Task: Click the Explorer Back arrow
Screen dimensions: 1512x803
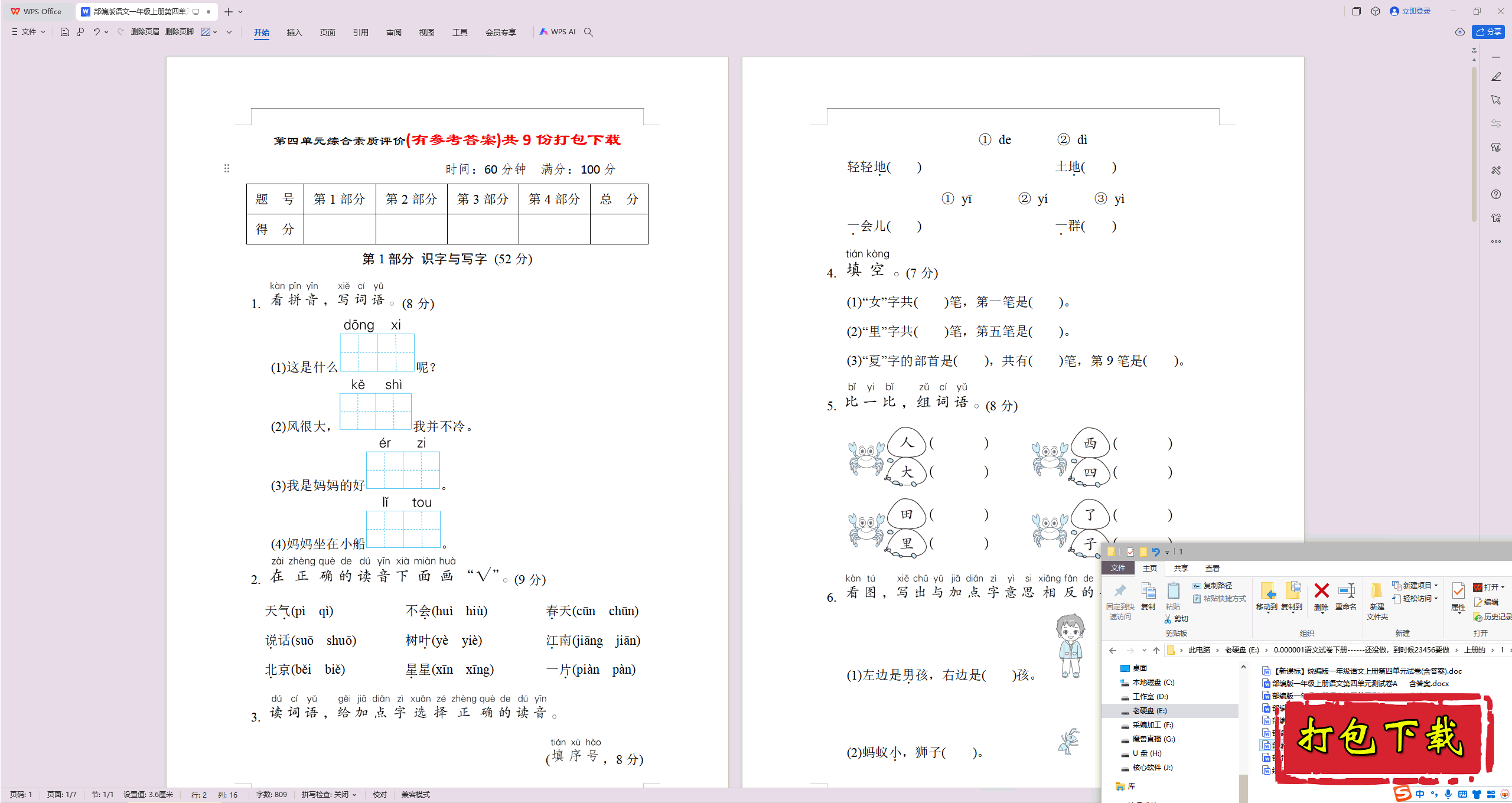Action: coord(1113,650)
